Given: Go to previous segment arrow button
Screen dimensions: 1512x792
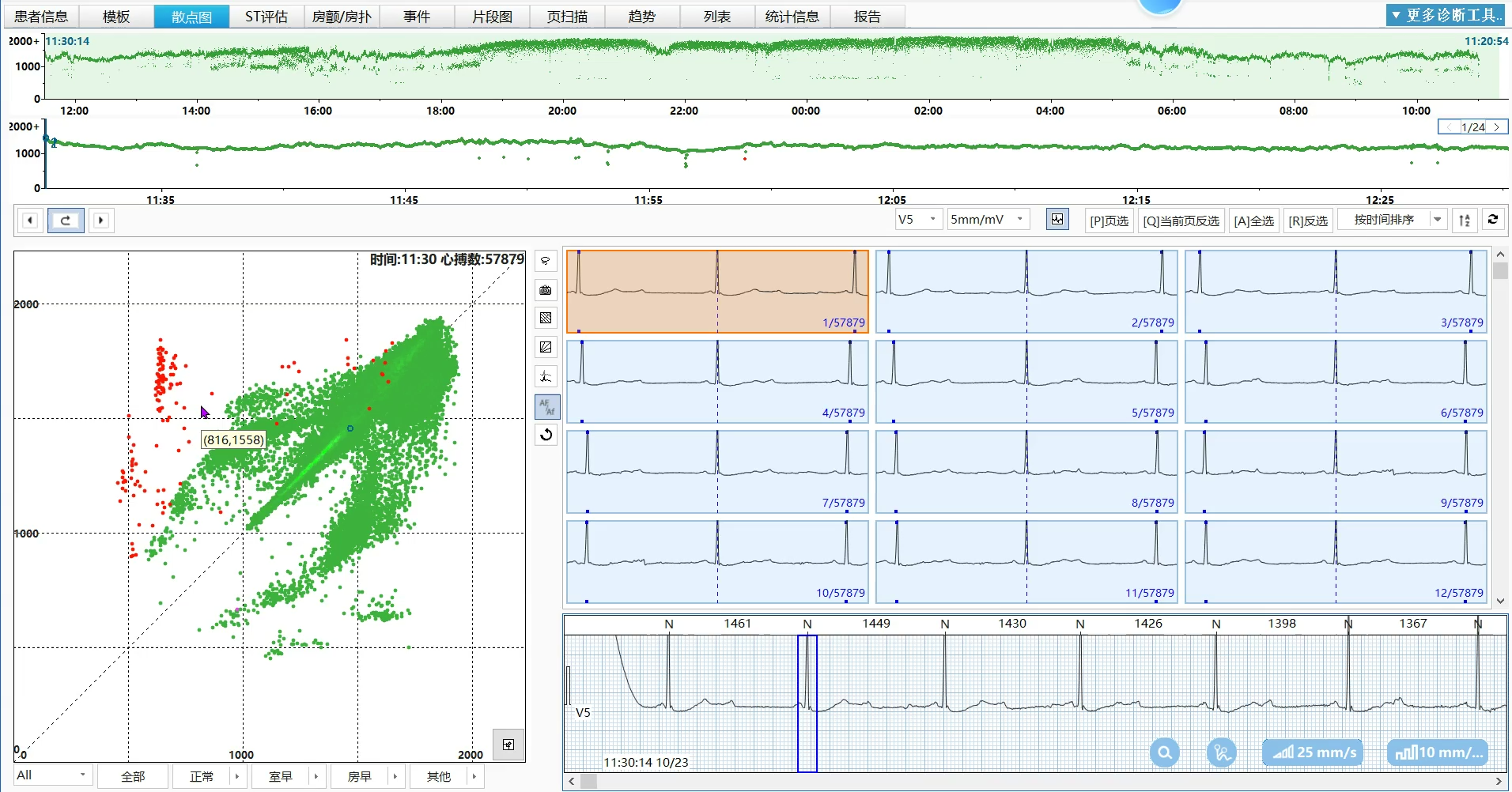Looking at the screenshot, I should (30, 220).
